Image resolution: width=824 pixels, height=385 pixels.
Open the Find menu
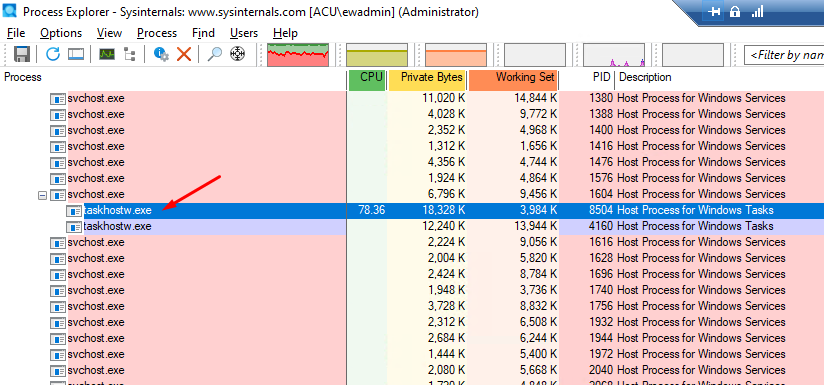(x=203, y=33)
